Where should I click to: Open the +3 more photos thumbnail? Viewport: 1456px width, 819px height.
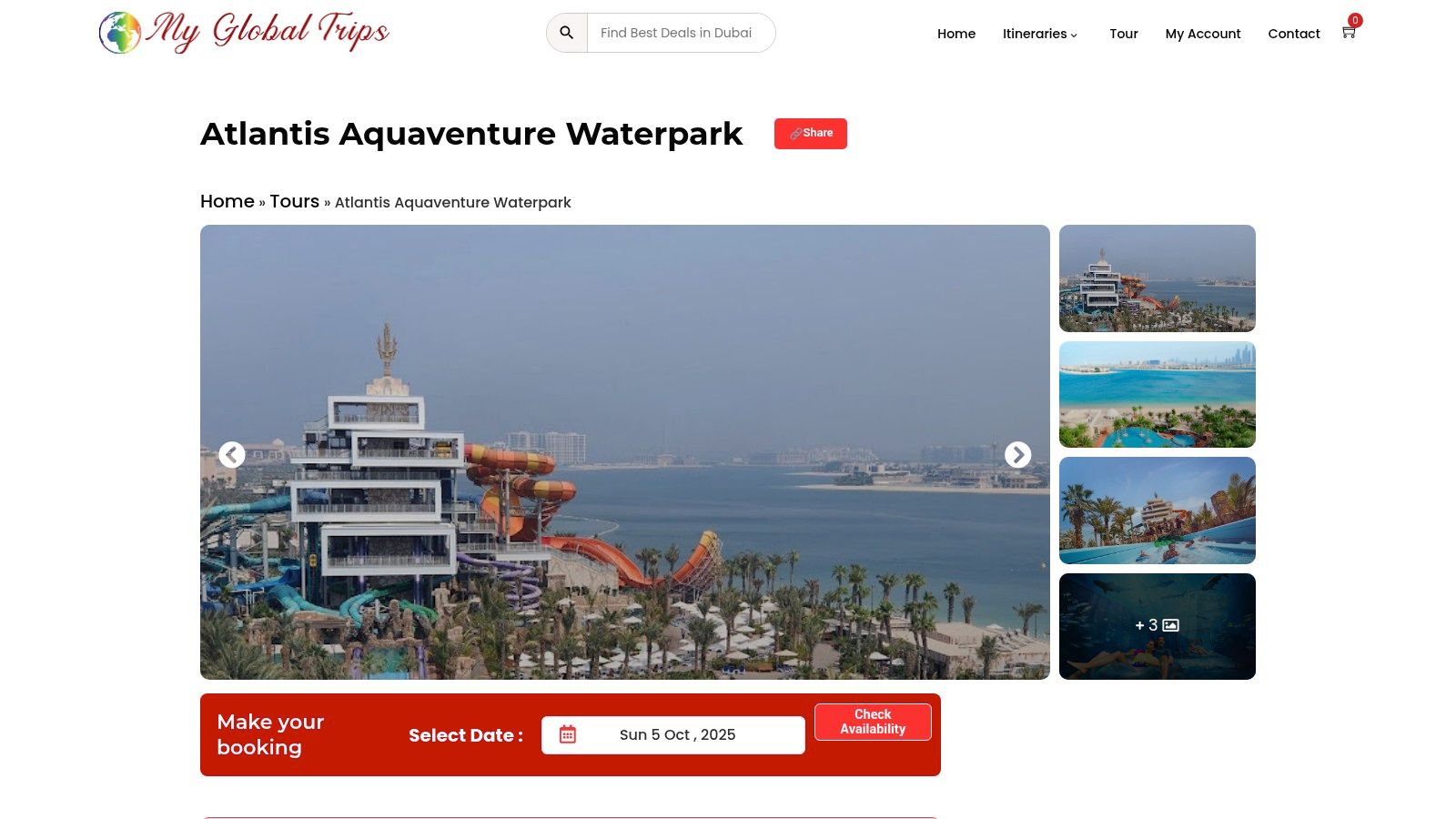click(1157, 626)
